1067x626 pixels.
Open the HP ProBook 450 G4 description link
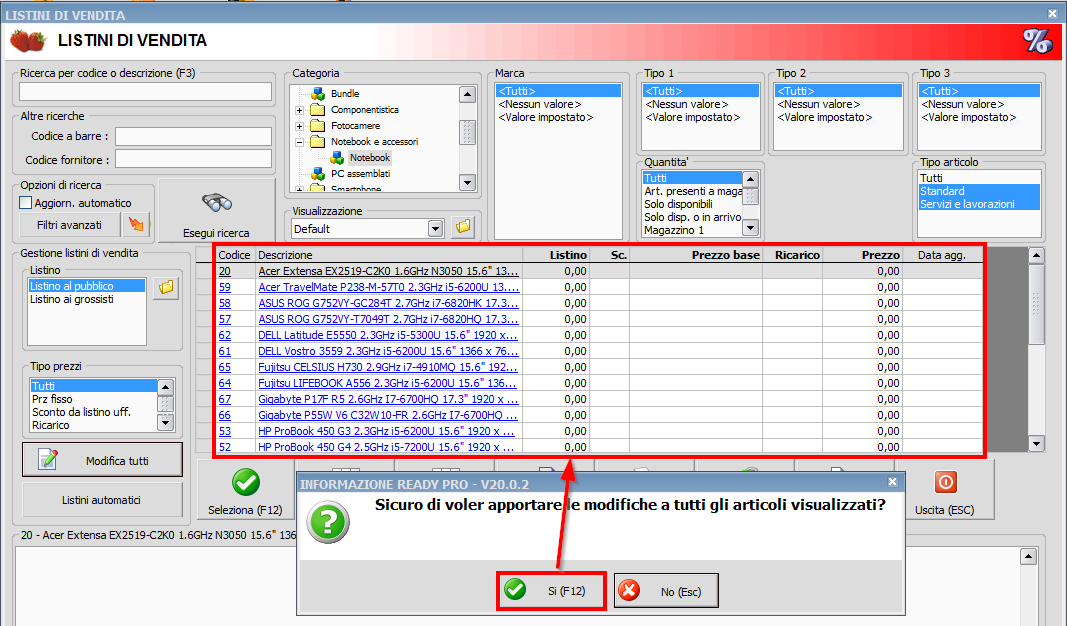[386, 447]
